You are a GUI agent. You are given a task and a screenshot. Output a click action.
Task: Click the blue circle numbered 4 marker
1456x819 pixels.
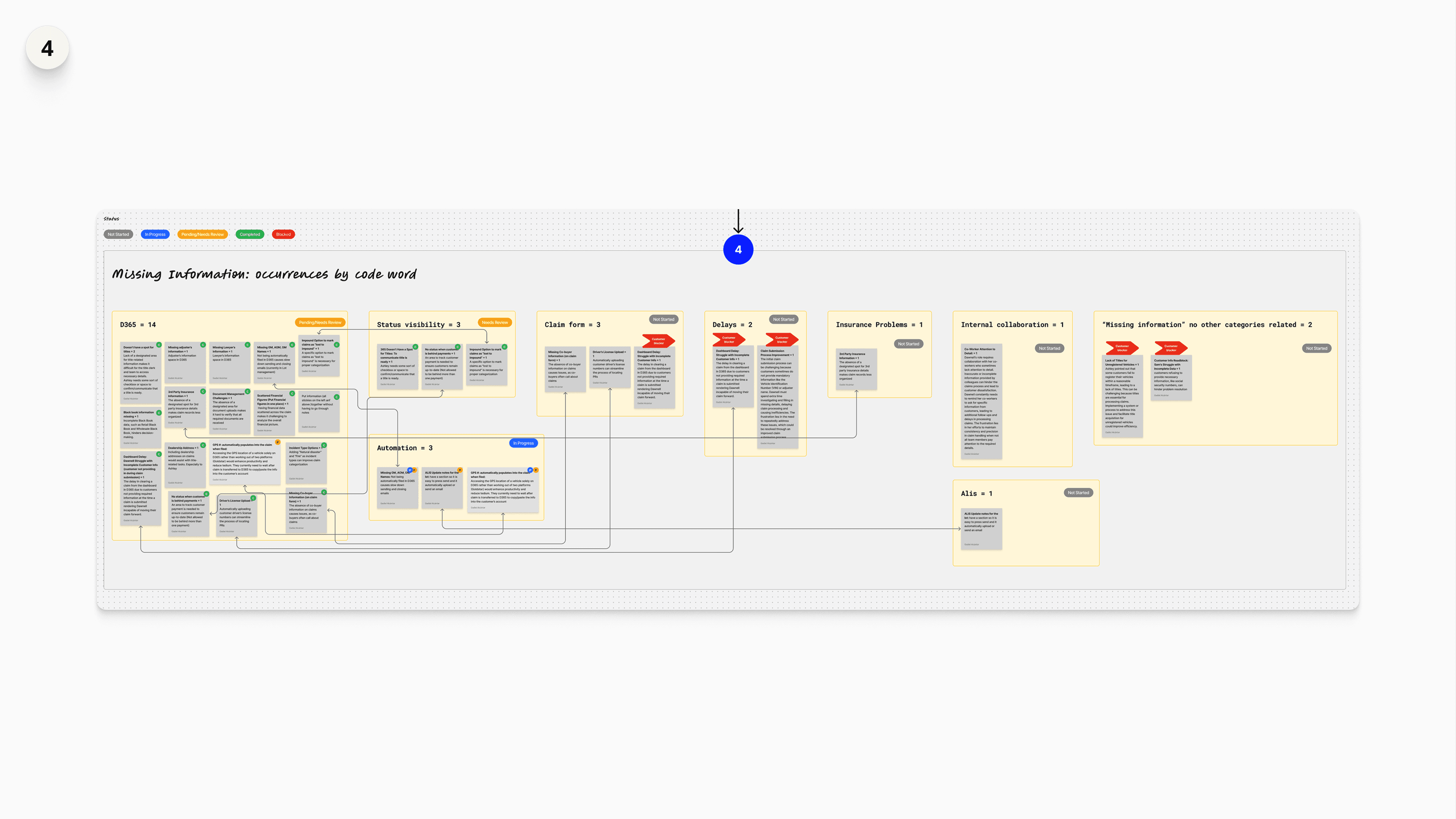tap(738, 250)
